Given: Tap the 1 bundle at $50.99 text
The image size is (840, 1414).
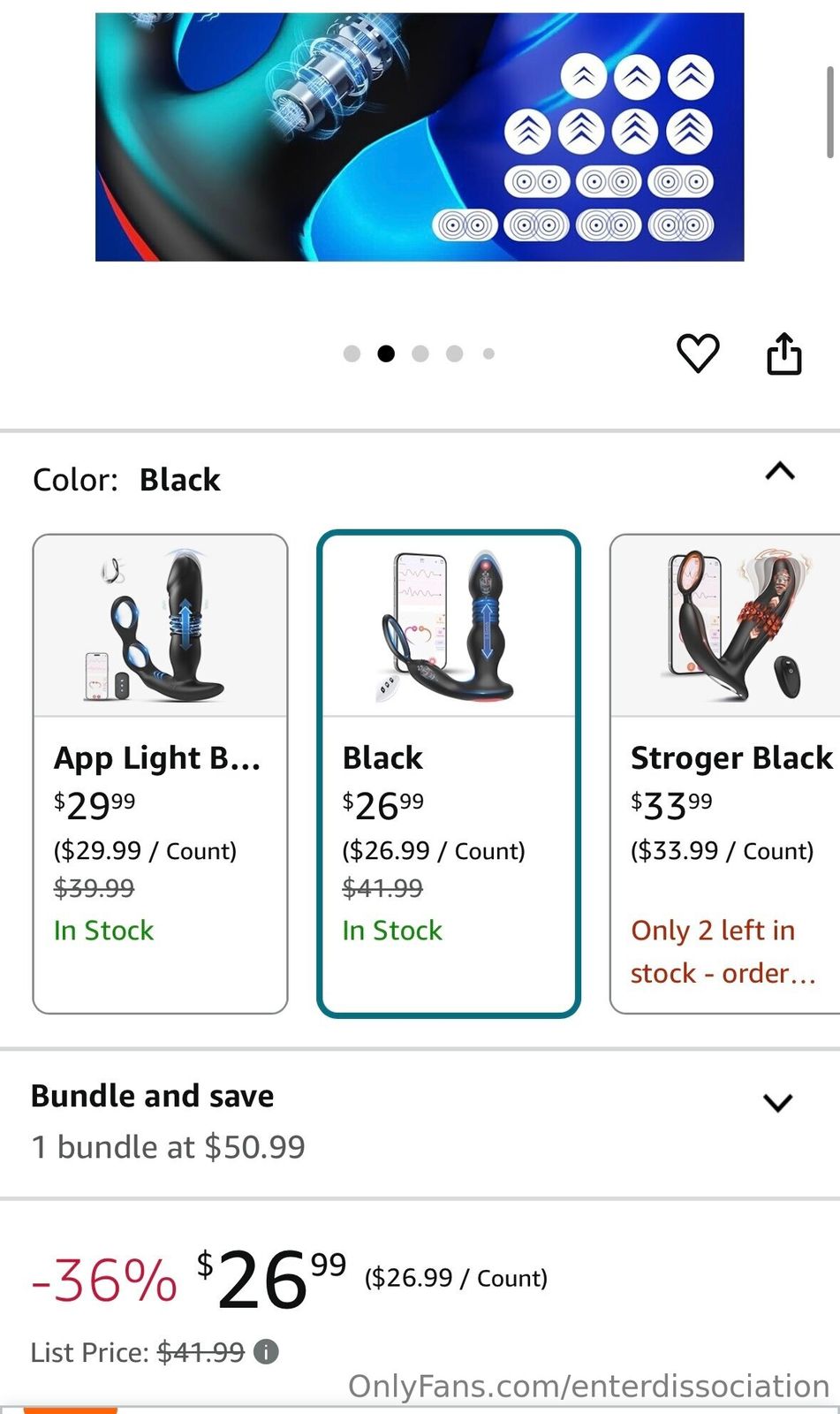Looking at the screenshot, I should click(168, 1147).
